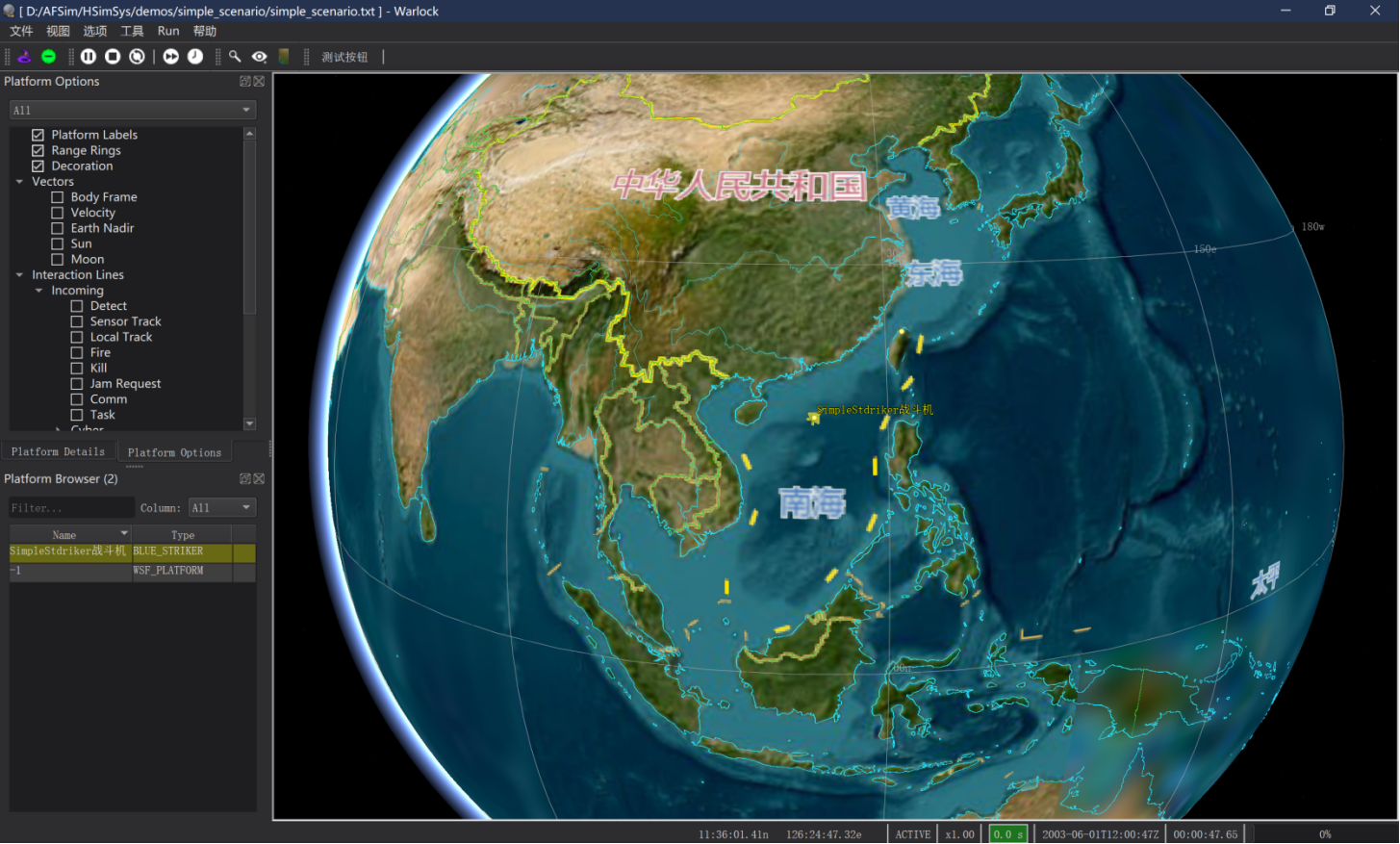Screen dimensions: 1400x844
Task: Enable the Velocity vector checkbox
Action: 58,213
